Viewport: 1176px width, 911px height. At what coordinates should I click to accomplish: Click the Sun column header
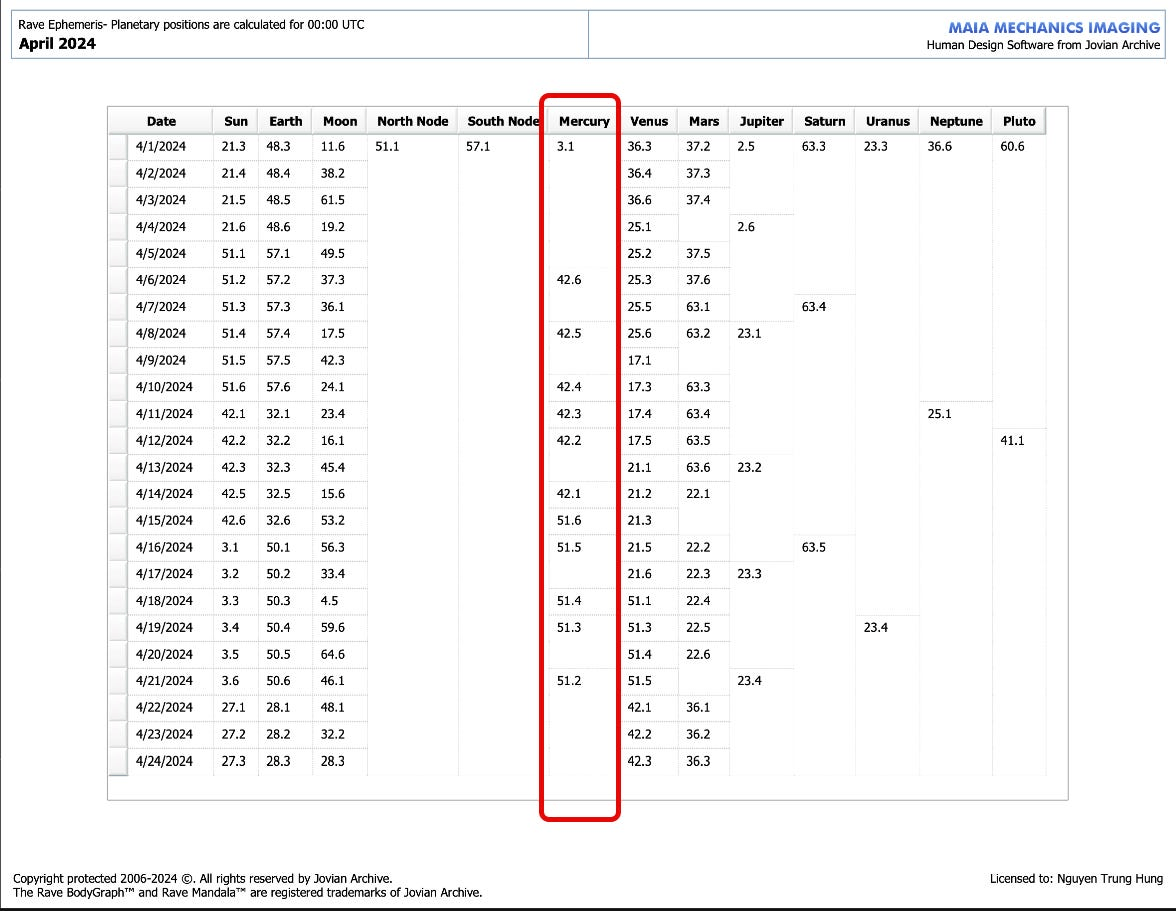(x=236, y=121)
